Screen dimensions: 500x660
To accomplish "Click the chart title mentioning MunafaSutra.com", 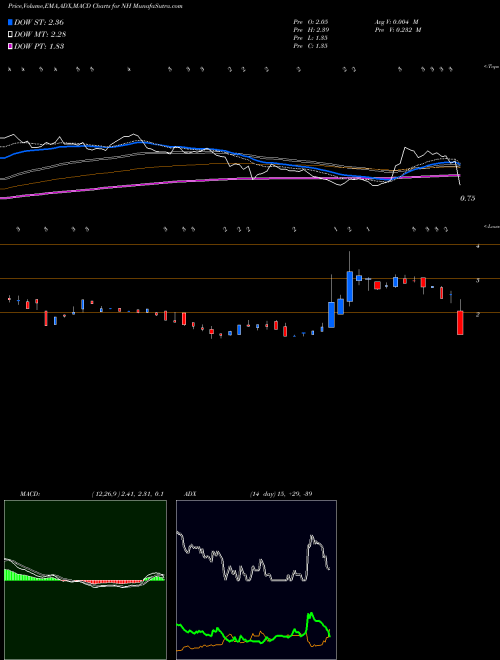I will 95,7.
